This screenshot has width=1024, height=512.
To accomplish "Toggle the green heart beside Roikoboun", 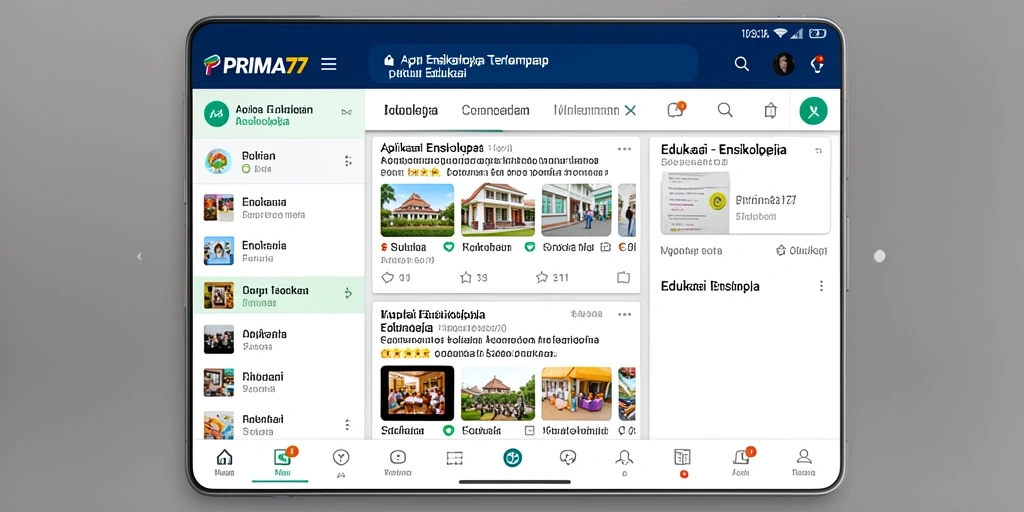I will 530,247.
